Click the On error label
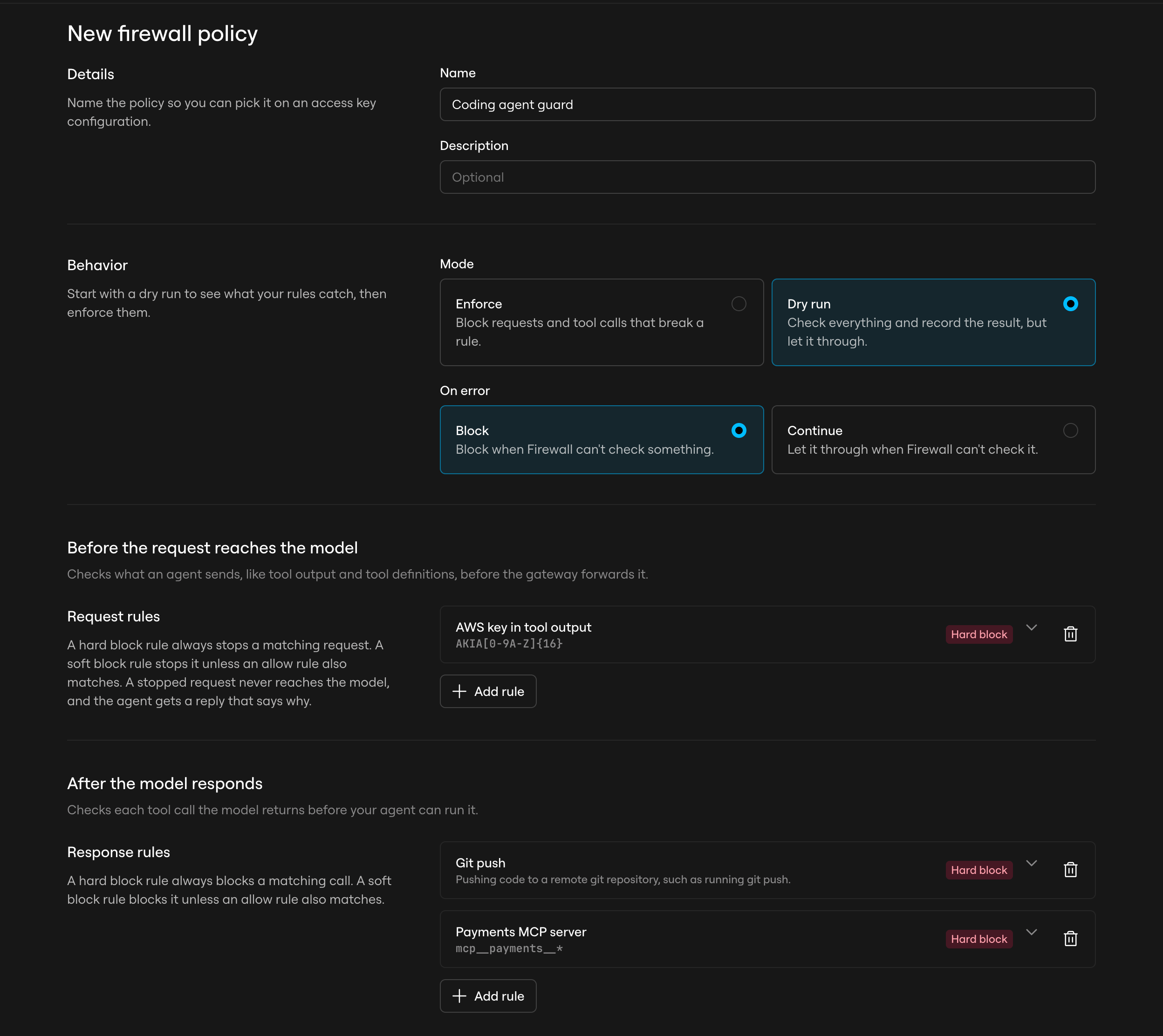The height and width of the screenshot is (1036, 1163). 465,391
